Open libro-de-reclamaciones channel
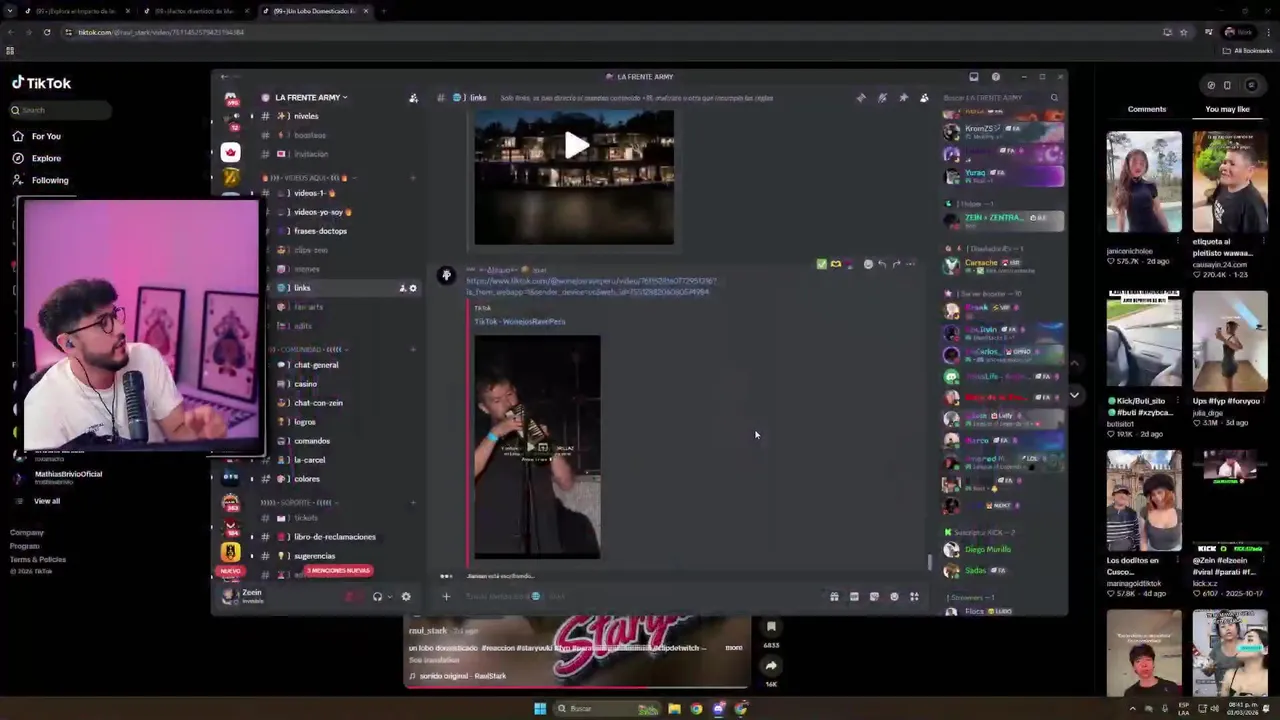The width and height of the screenshot is (1280, 720). (335, 537)
